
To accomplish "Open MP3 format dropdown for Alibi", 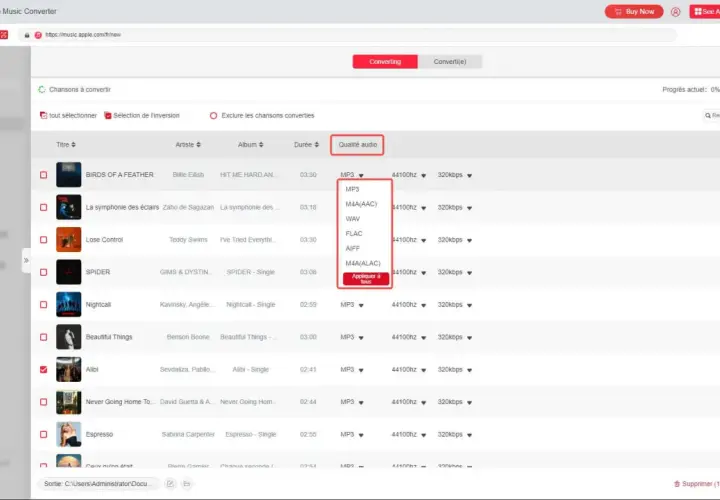I will 352,370.
